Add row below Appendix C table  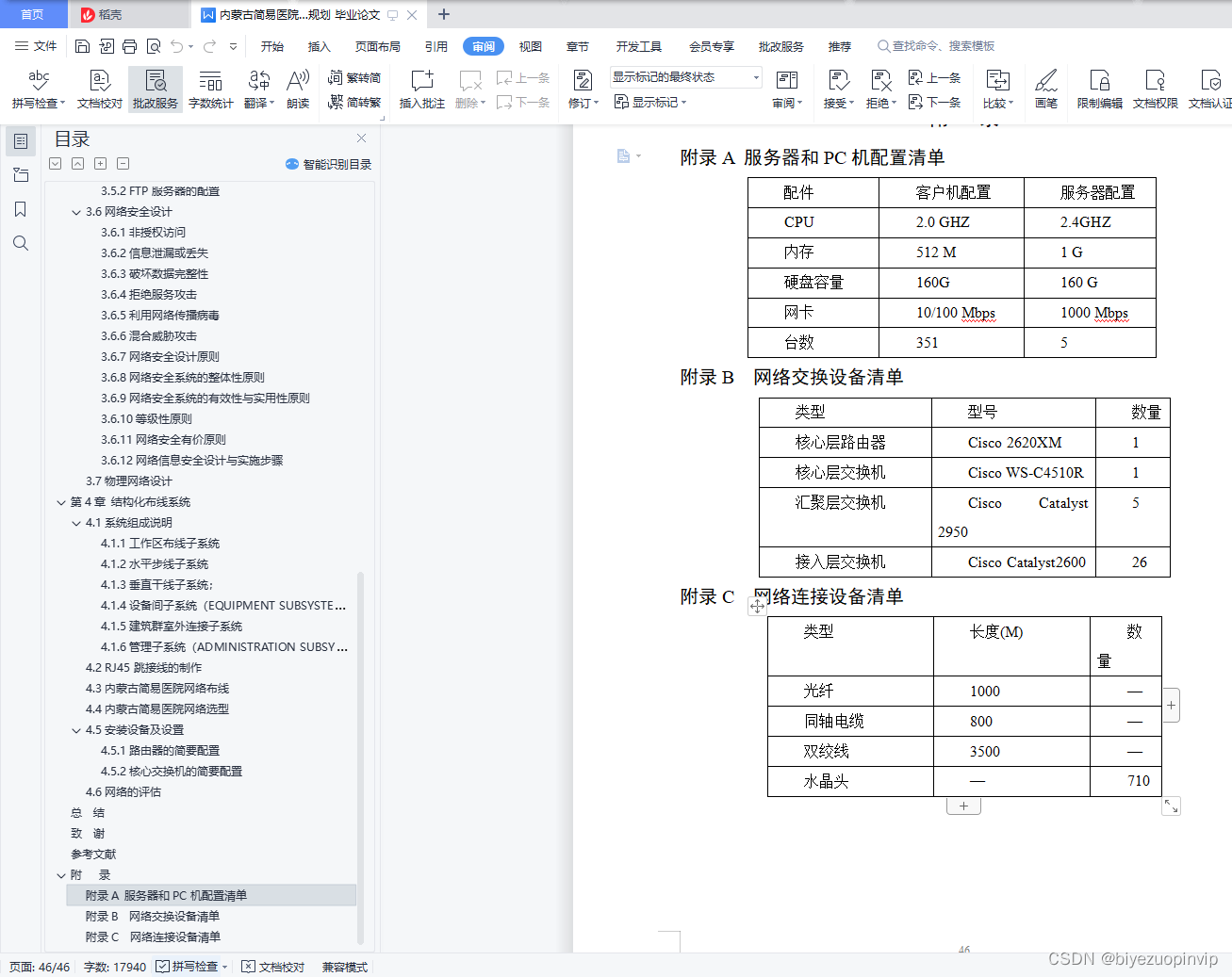tap(963, 806)
